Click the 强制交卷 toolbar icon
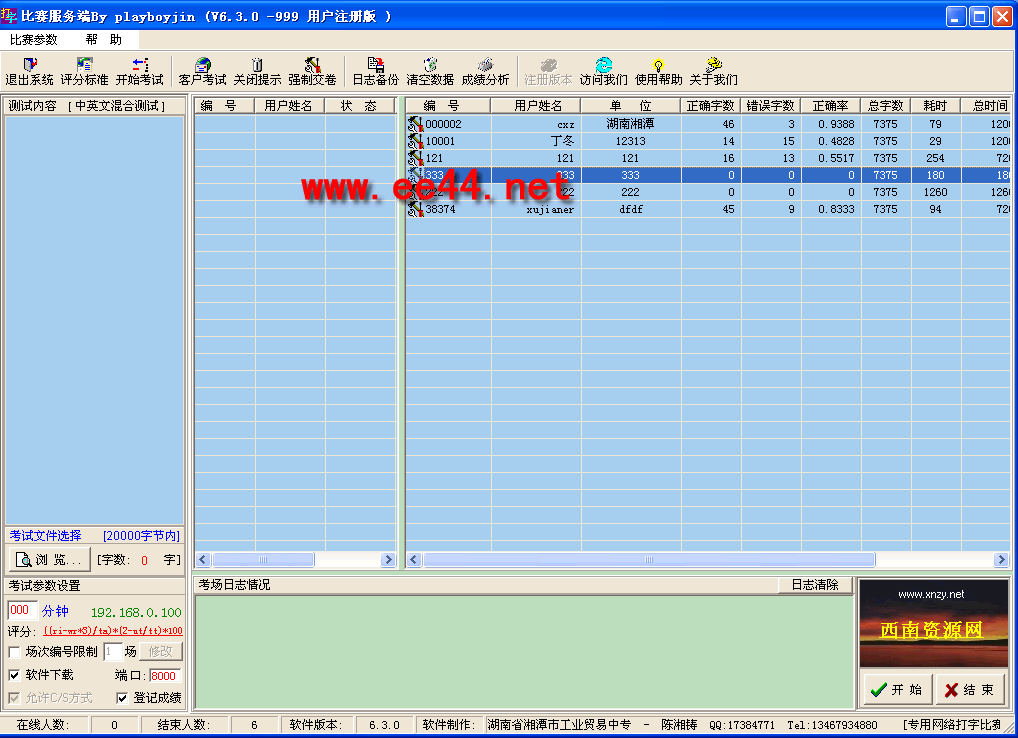Screen dimensions: 1018x738 [x=312, y=71]
